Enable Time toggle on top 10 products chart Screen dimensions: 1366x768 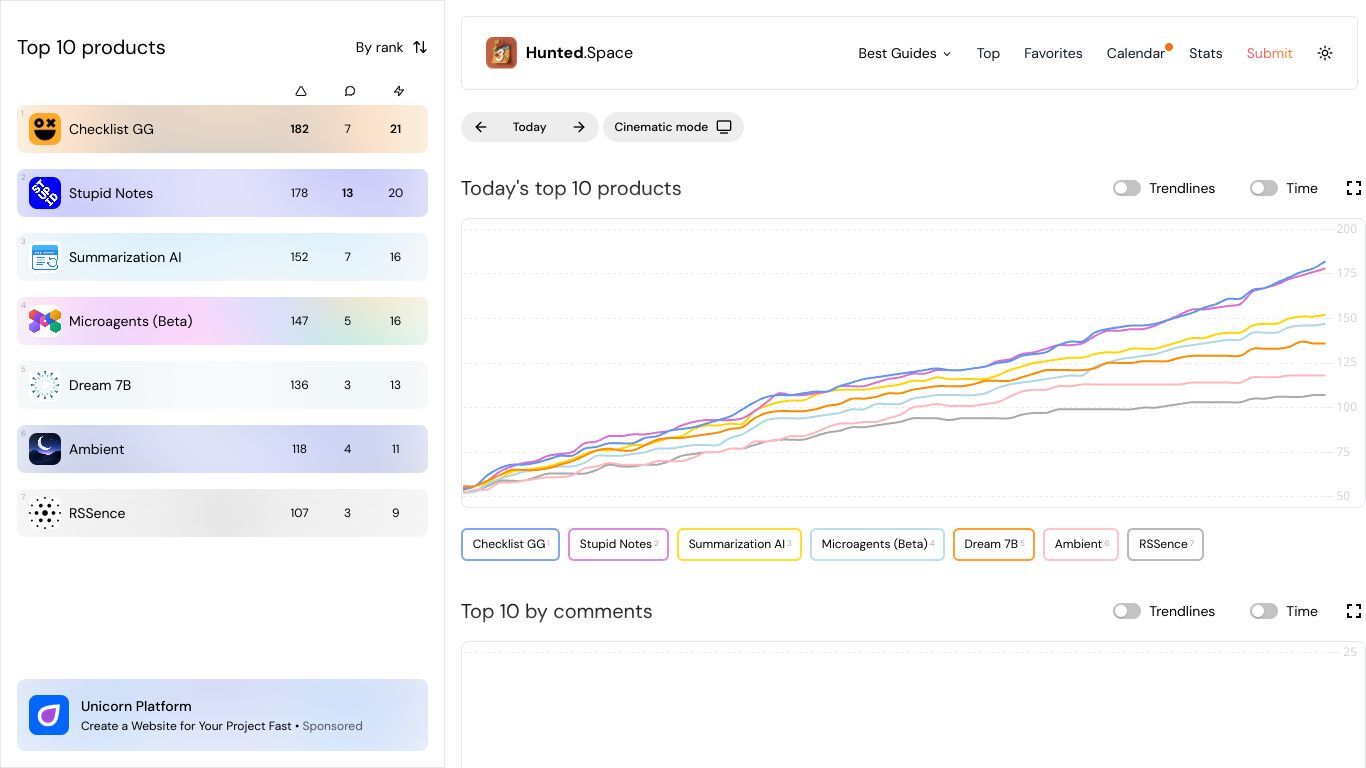tap(1264, 188)
